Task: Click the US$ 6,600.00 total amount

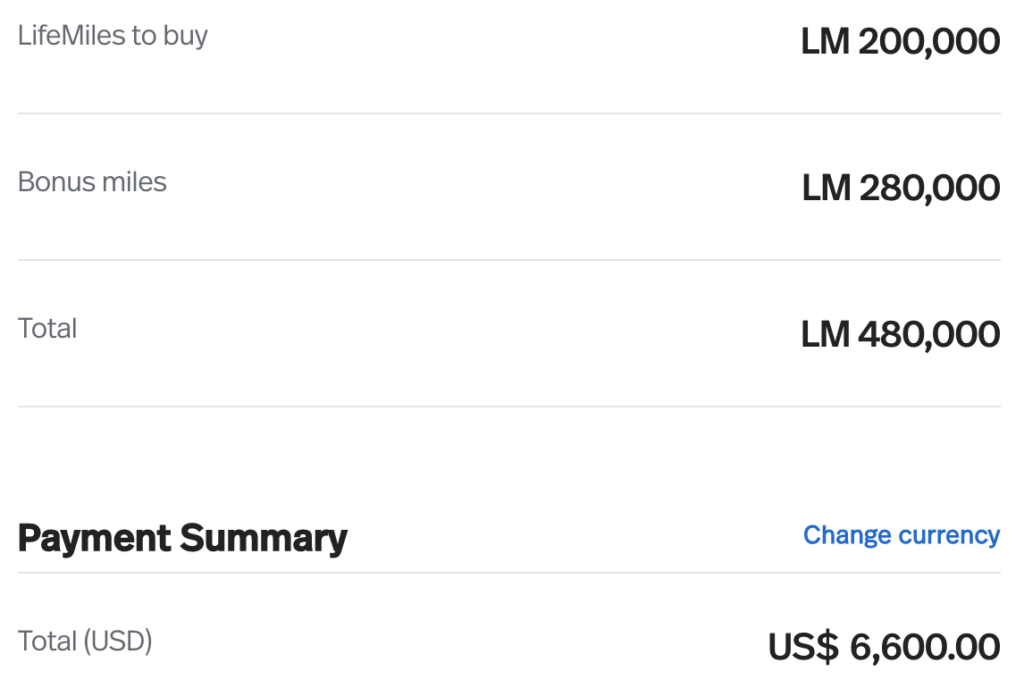Action: pyautogui.click(x=884, y=647)
